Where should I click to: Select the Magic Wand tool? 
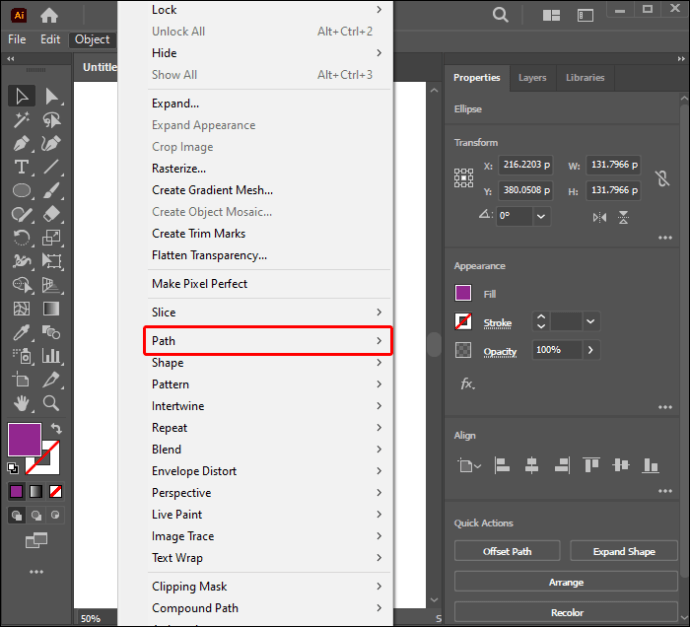(22, 120)
